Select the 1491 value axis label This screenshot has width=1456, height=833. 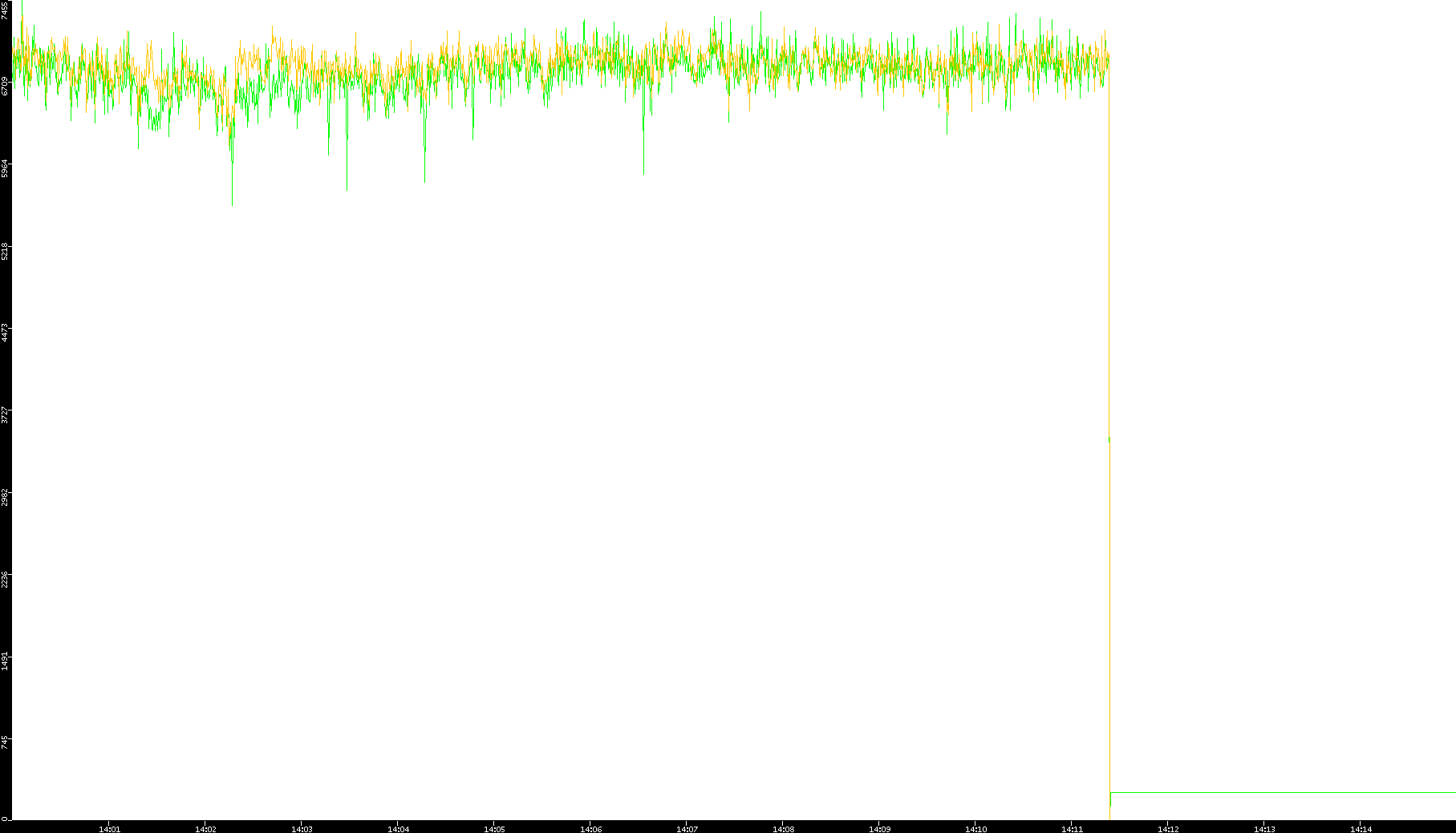click(6, 661)
